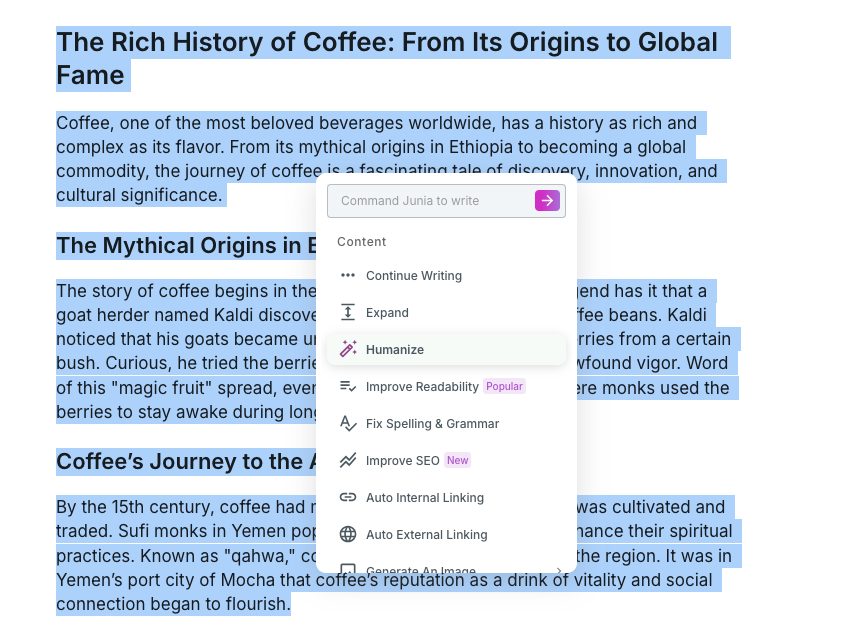Click the Expand arrows icon
Image resolution: width=844 pixels, height=633 pixels.
tap(348, 313)
